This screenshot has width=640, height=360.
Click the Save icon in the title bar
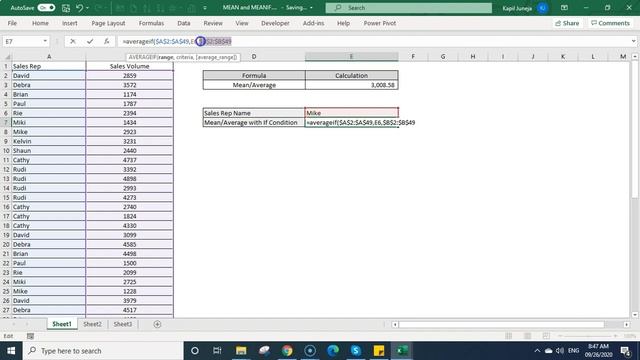[66, 8]
